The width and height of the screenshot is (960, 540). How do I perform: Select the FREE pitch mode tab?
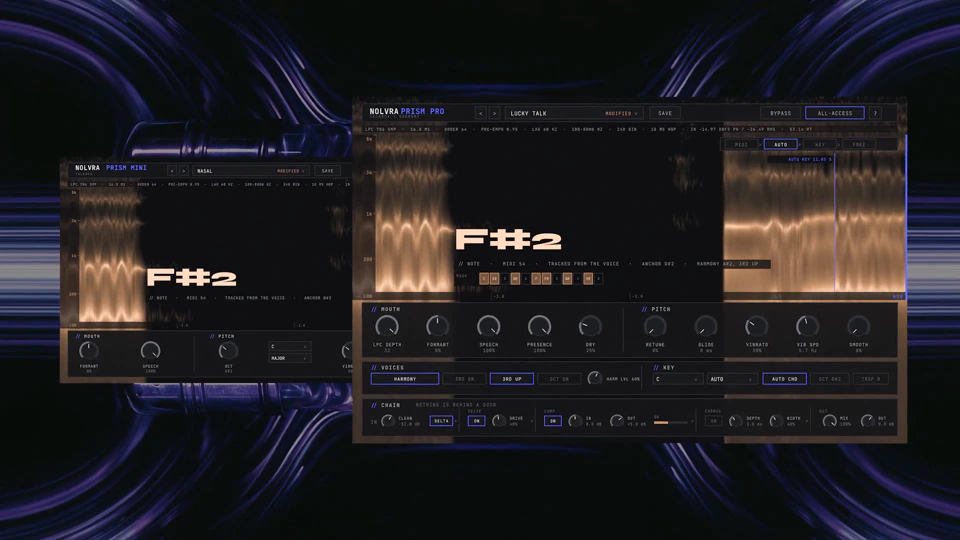860,144
